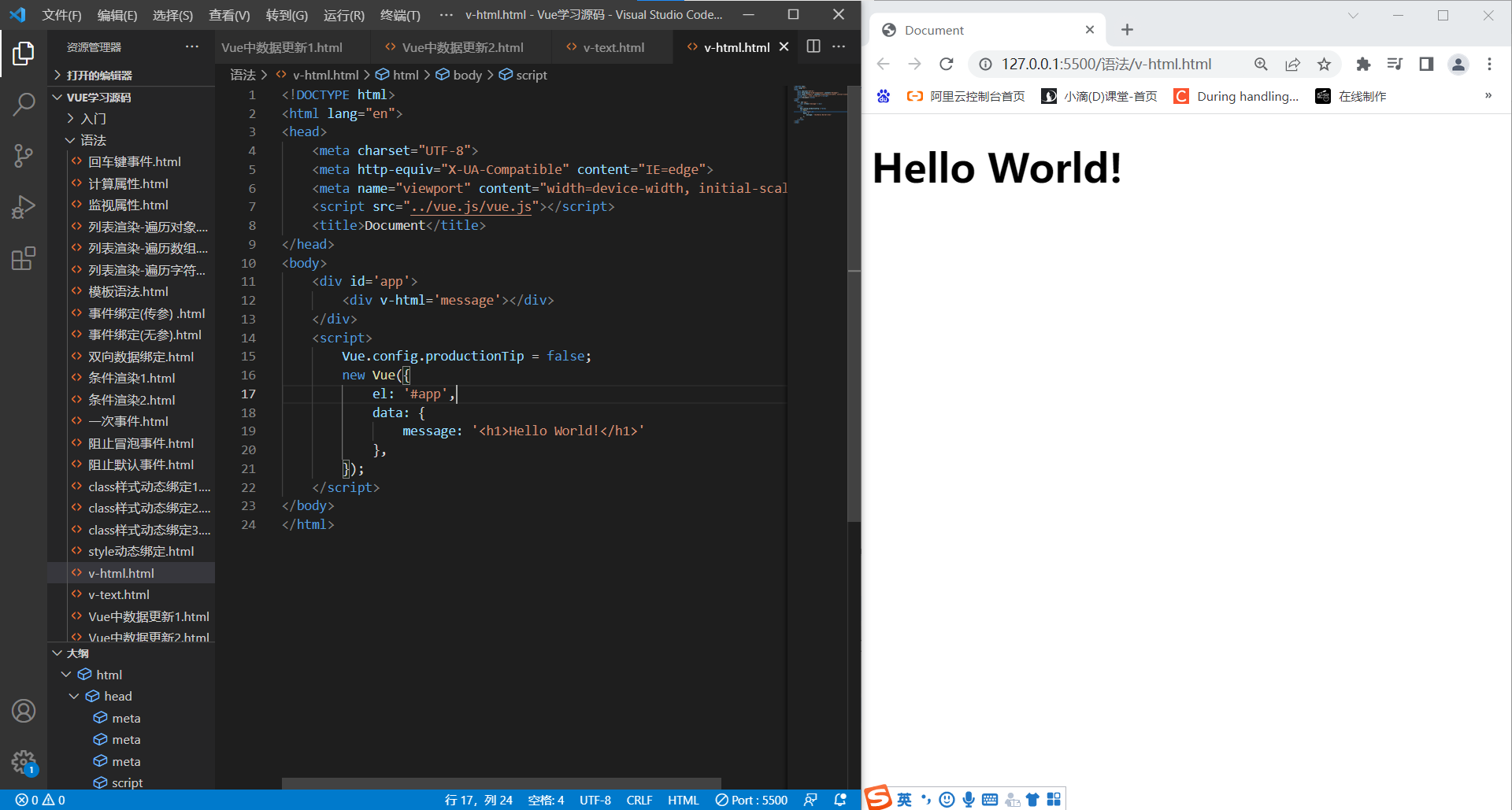Collapse html node in outline
The width and height of the screenshot is (1512, 810).
coord(66,675)
